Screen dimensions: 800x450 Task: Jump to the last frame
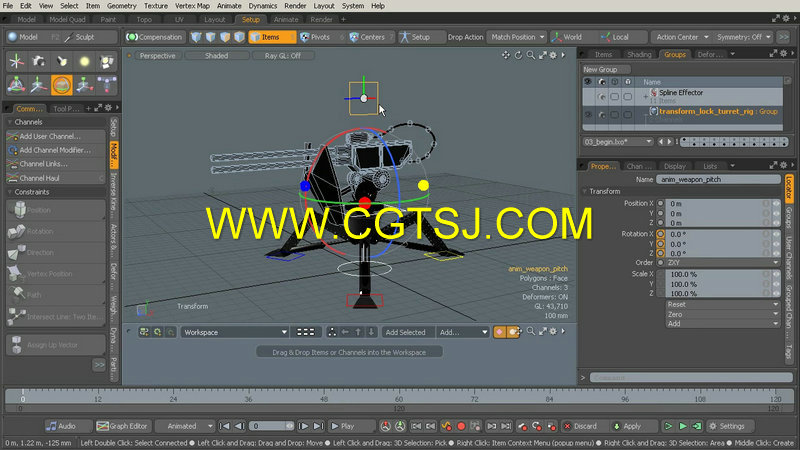tap(318, 426)
